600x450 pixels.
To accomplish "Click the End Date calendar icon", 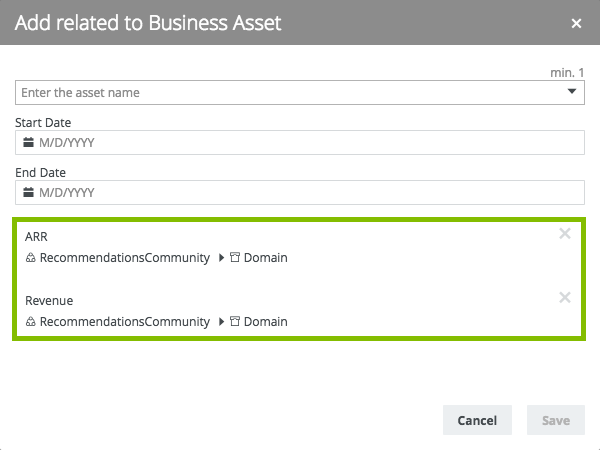I will click(x=29, y=193).
